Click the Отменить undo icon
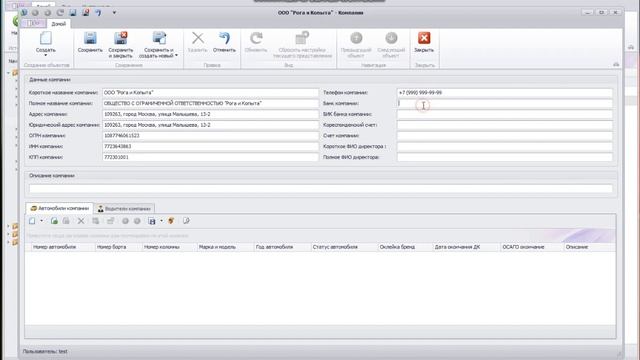Viewport: 640px width, 360px height. click(x=224, y=38)
